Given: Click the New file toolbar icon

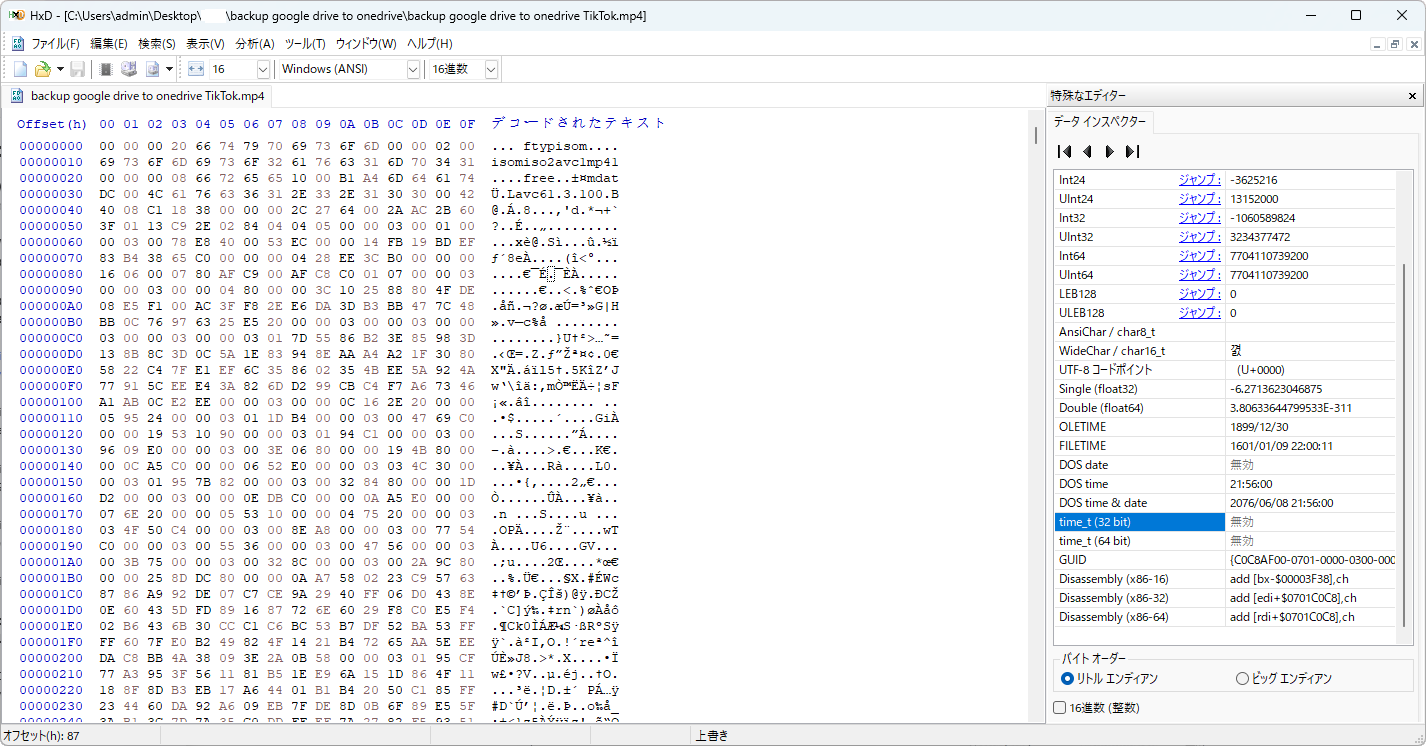Looking at the screenshot, I should [20, 69].
